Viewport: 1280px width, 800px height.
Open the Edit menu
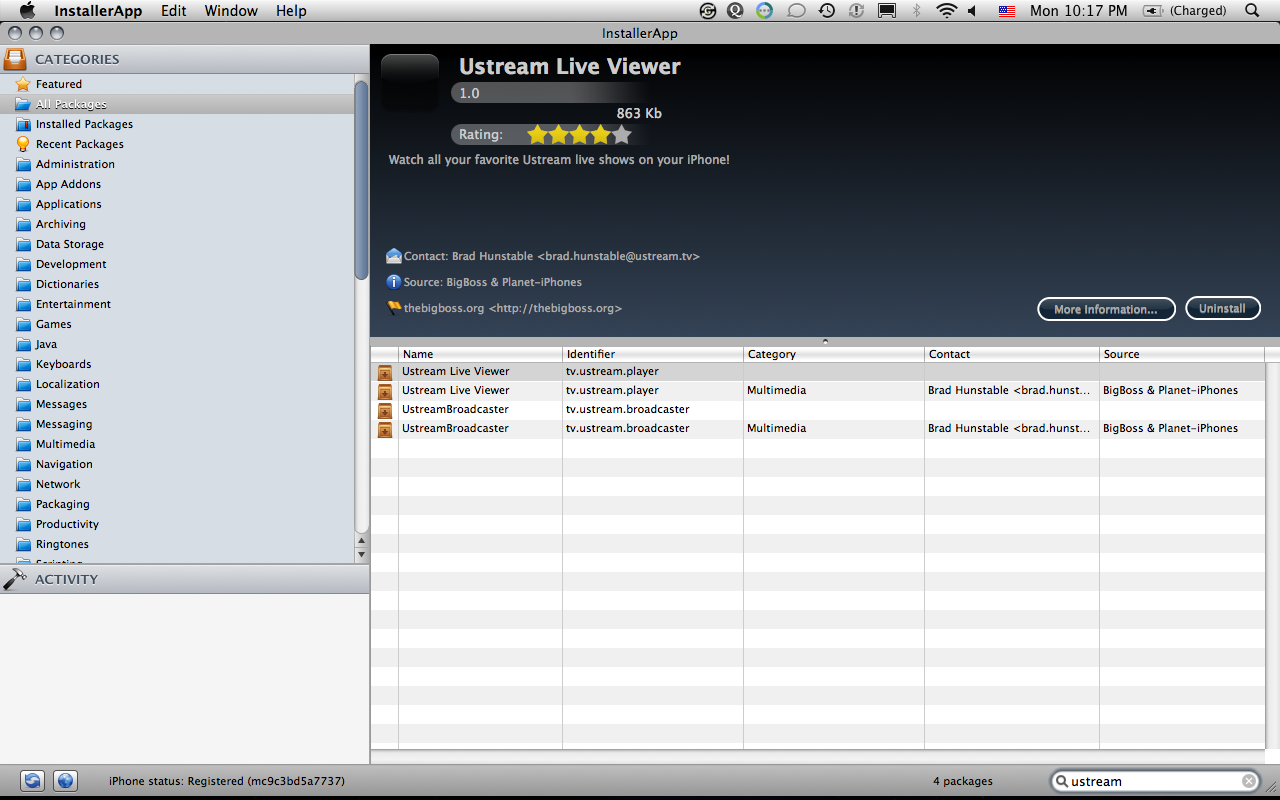[x=174, y=11]
